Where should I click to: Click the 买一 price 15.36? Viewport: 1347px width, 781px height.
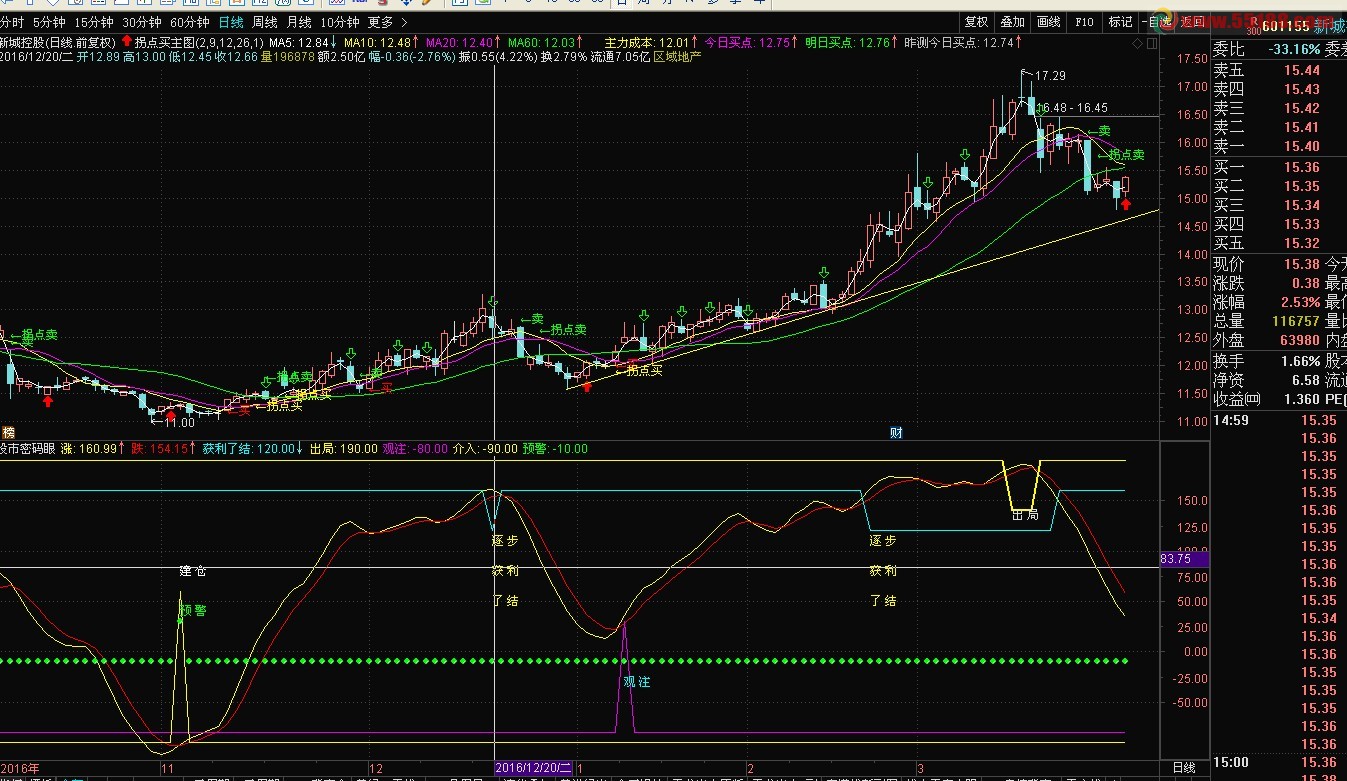click(1302, 167)
